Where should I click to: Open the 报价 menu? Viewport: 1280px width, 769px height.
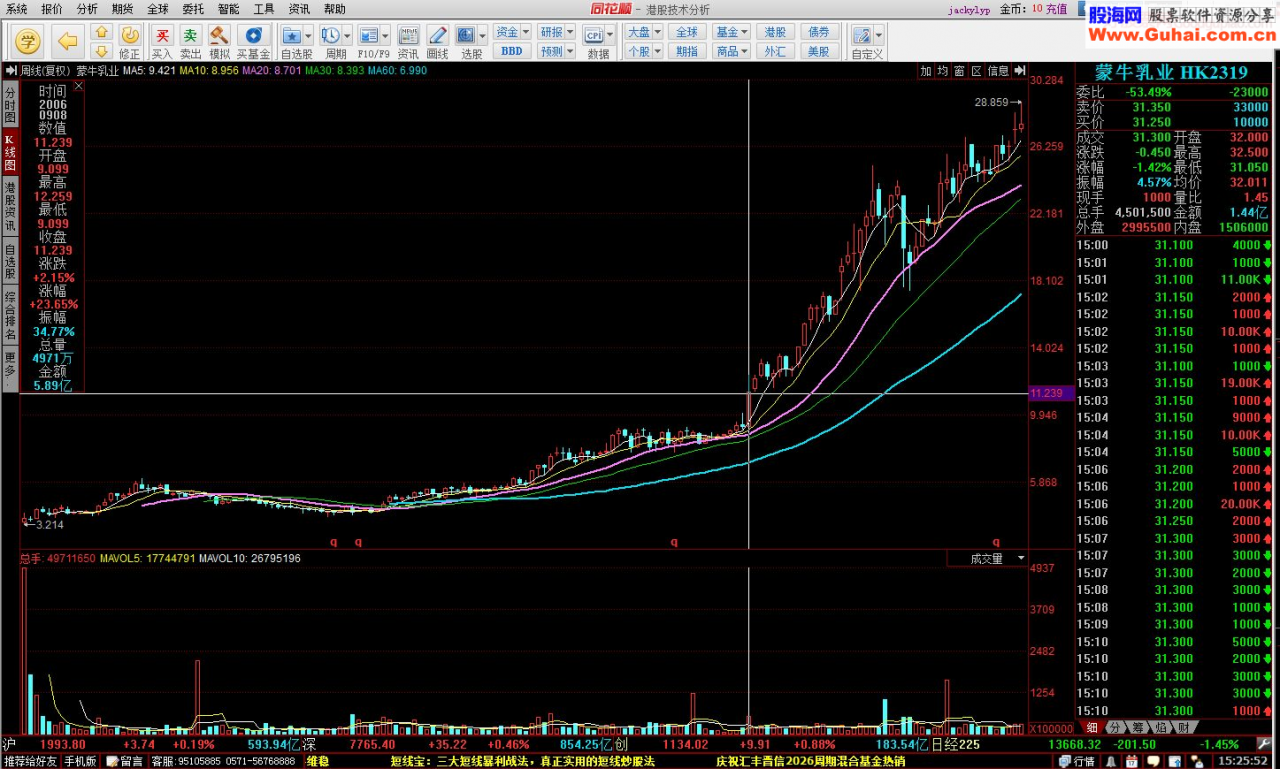coord(51,8)
